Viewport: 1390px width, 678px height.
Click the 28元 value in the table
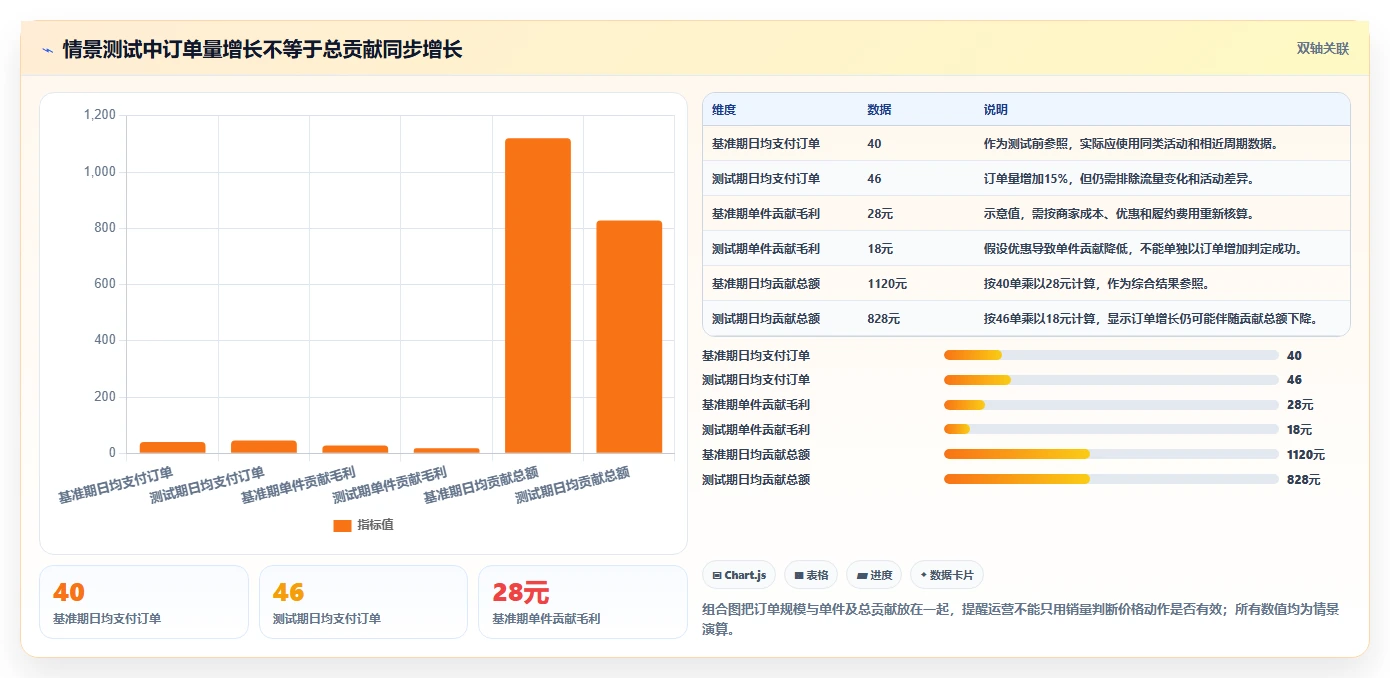pos(880,214)
